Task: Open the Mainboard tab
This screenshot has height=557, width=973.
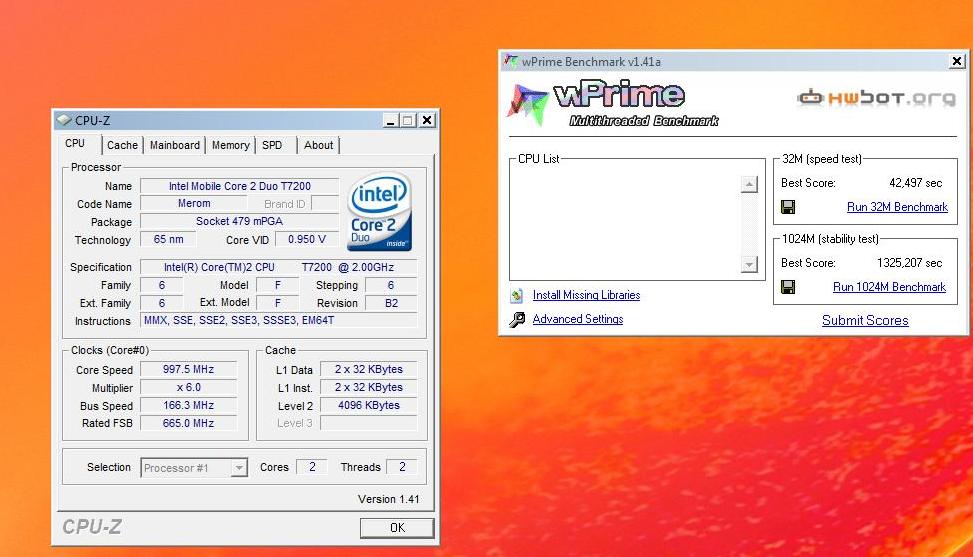Action: pyautogui.click(x=175, y=145)
